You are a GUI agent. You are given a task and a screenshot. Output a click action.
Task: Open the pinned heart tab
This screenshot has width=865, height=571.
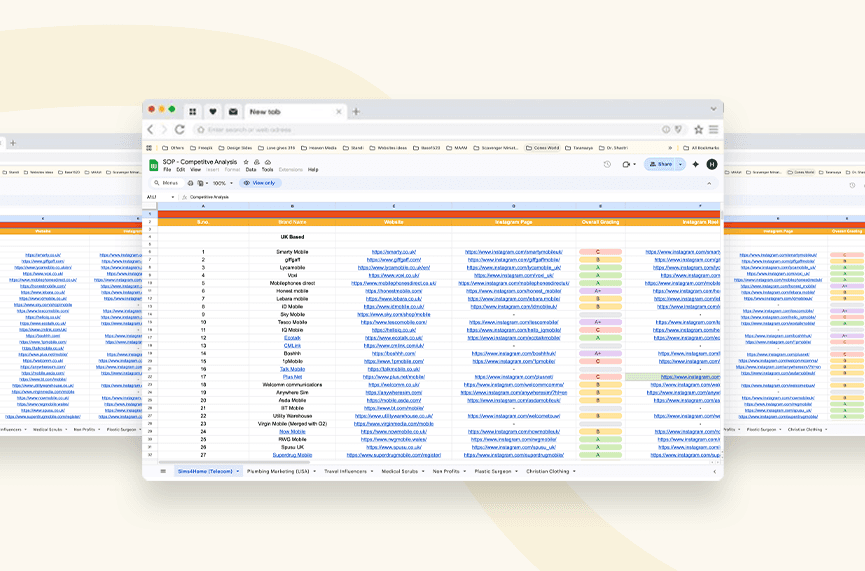tap(213, 111)
